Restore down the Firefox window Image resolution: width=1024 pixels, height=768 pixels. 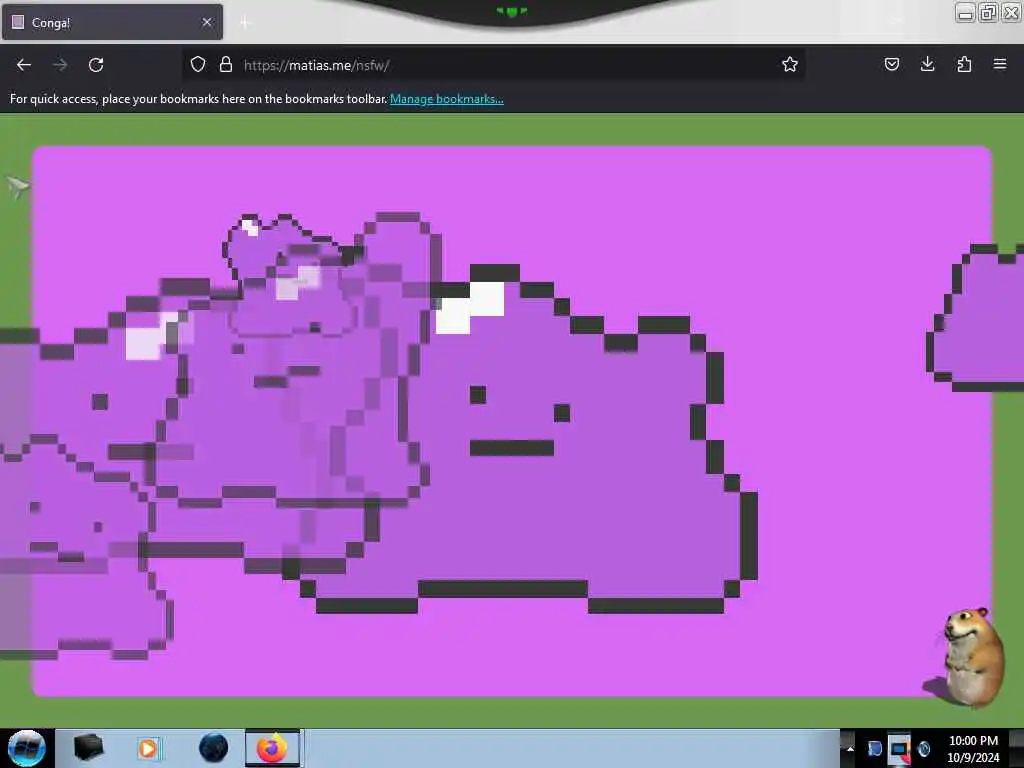pos(988,13)
